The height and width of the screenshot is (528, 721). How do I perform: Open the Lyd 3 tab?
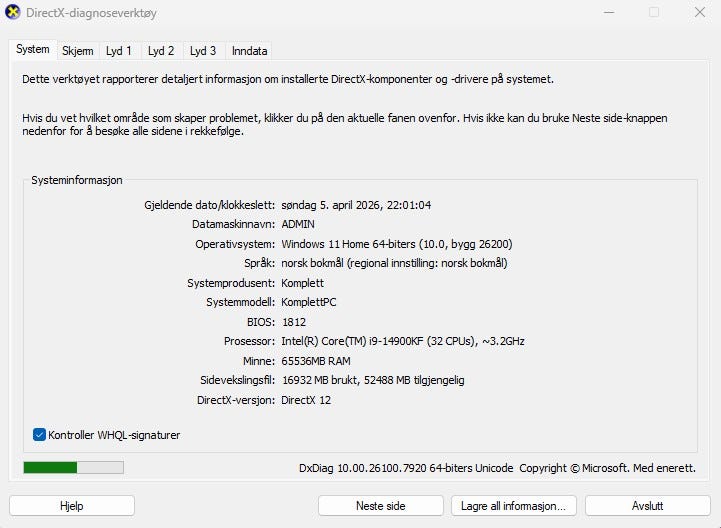(x=203, y=51)
